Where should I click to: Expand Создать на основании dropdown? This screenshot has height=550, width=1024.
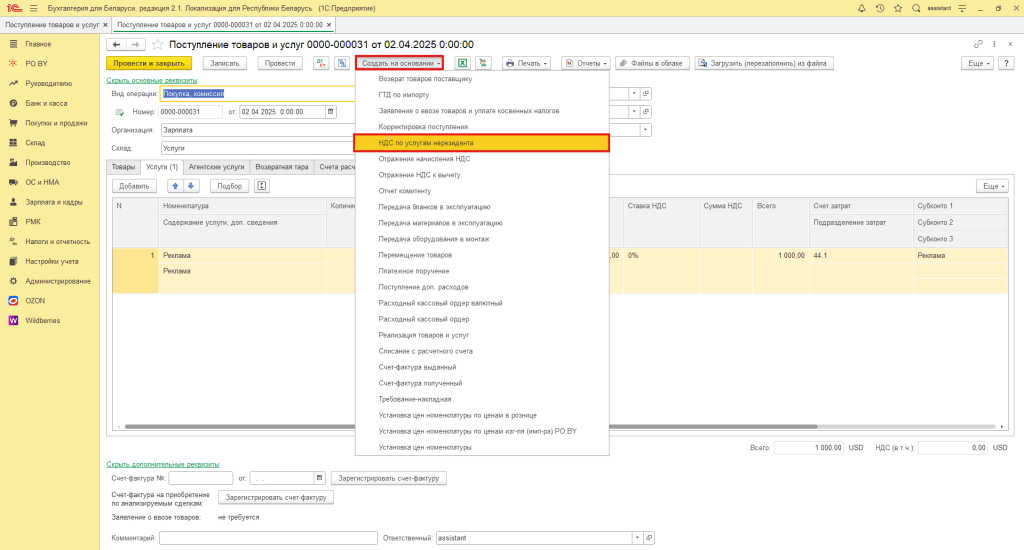(x=400, y=63)
